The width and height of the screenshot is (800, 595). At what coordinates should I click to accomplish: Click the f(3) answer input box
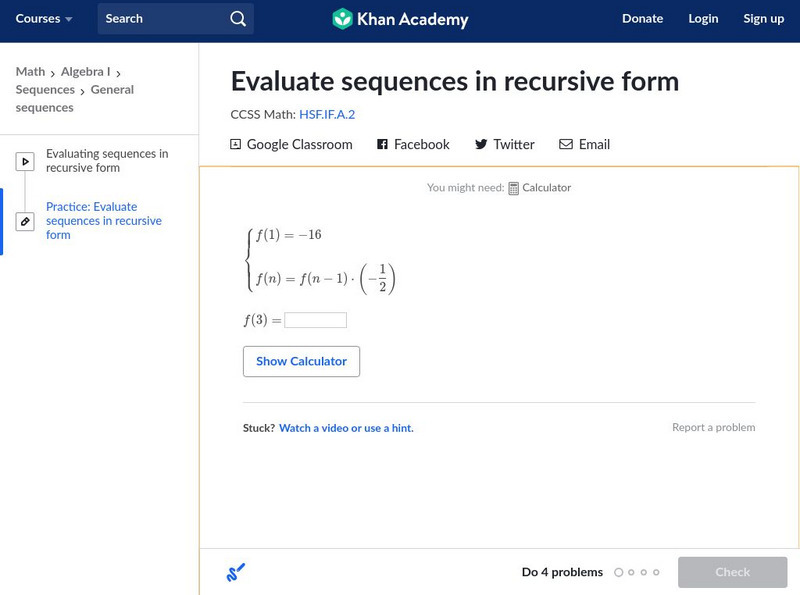point(315,320)
